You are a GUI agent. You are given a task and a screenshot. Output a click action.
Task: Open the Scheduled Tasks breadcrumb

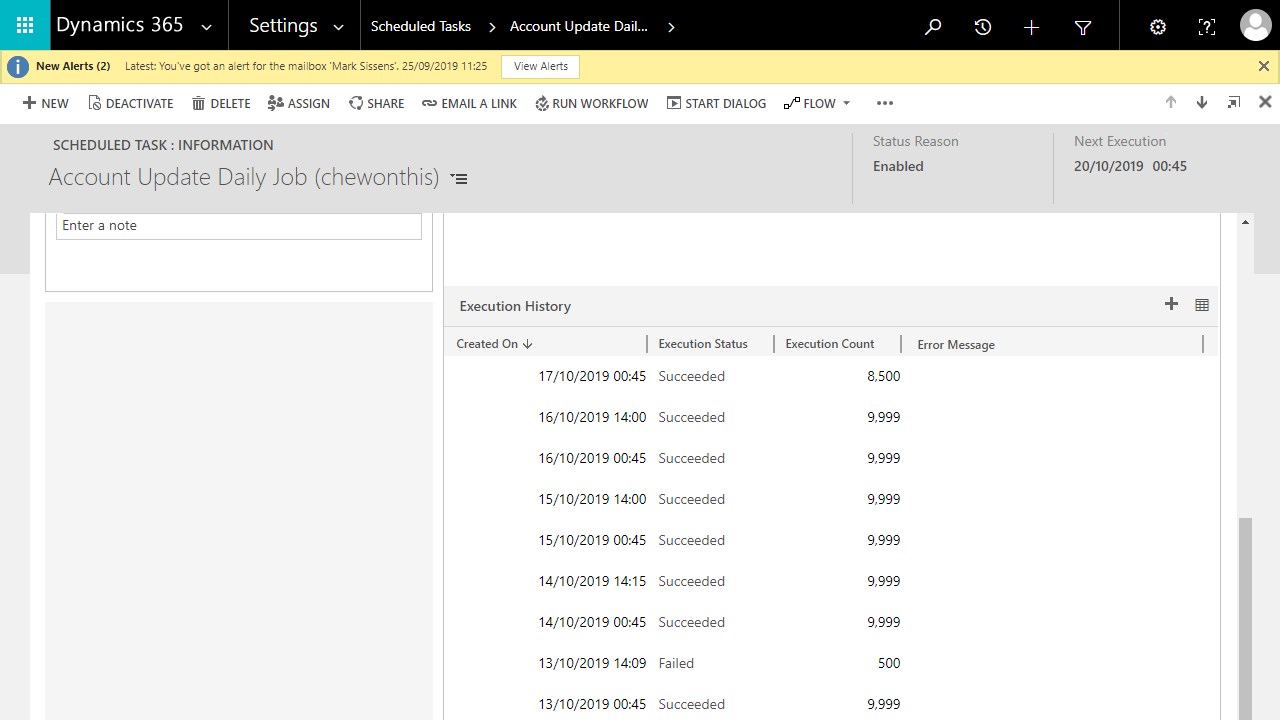pyautogui.click(x=420, y=26)
